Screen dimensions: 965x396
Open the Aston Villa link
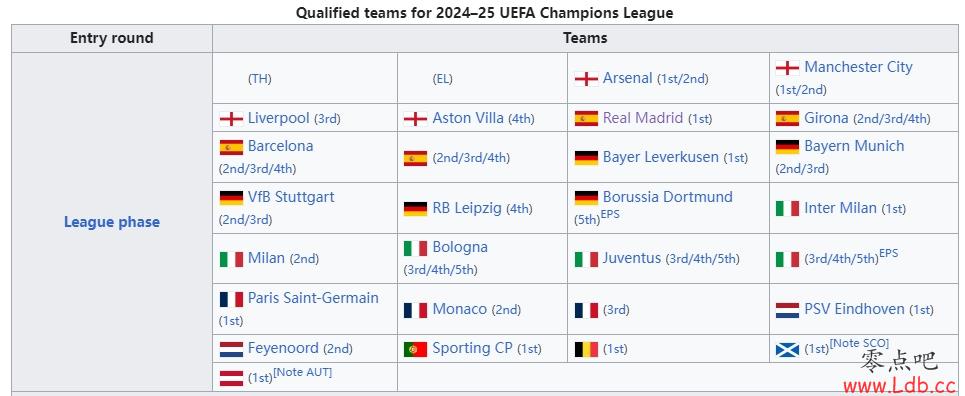468,118
